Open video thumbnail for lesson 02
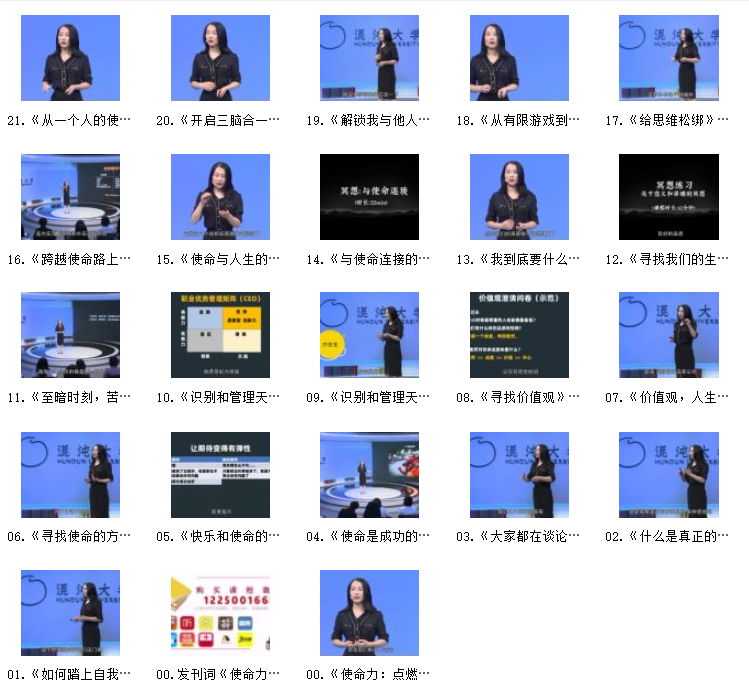Screen dimensions: 749x693 [669, 475]
